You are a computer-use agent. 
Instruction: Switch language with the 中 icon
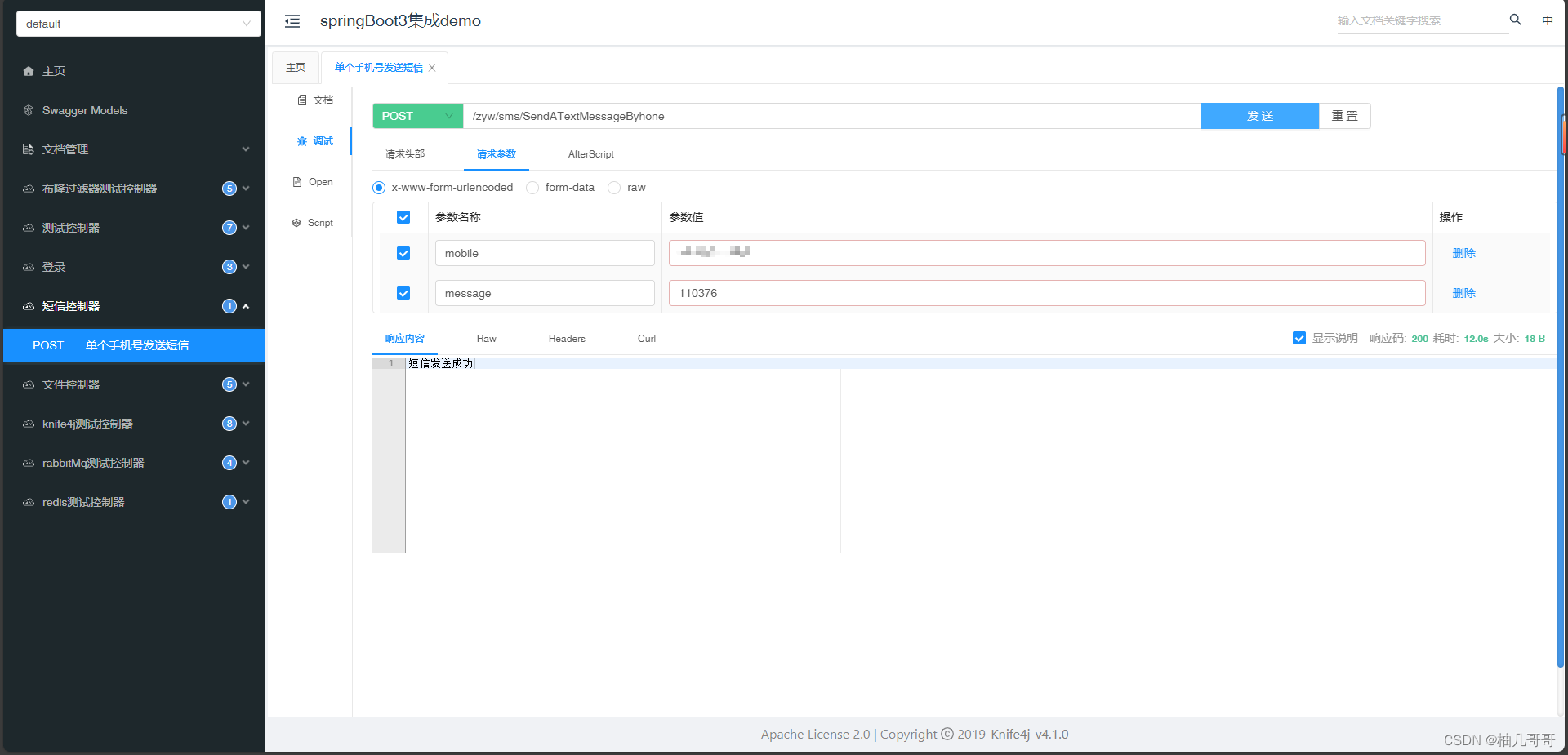1548,20
